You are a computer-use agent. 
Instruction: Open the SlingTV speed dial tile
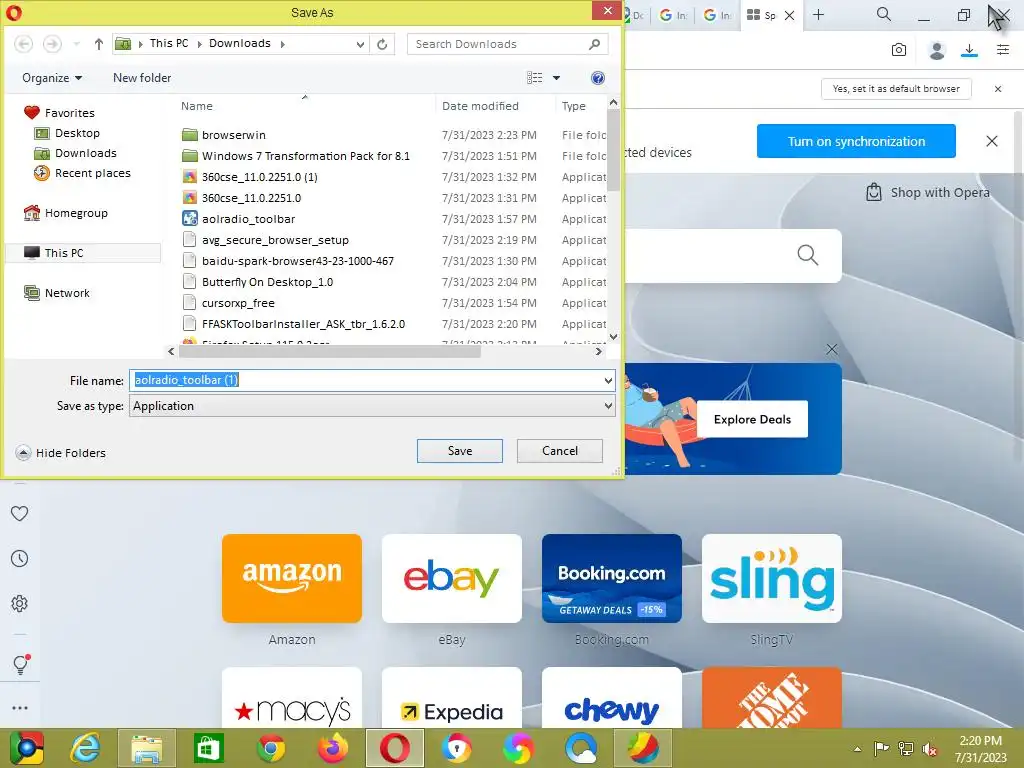pyautogui.click(x=772, y=579)
